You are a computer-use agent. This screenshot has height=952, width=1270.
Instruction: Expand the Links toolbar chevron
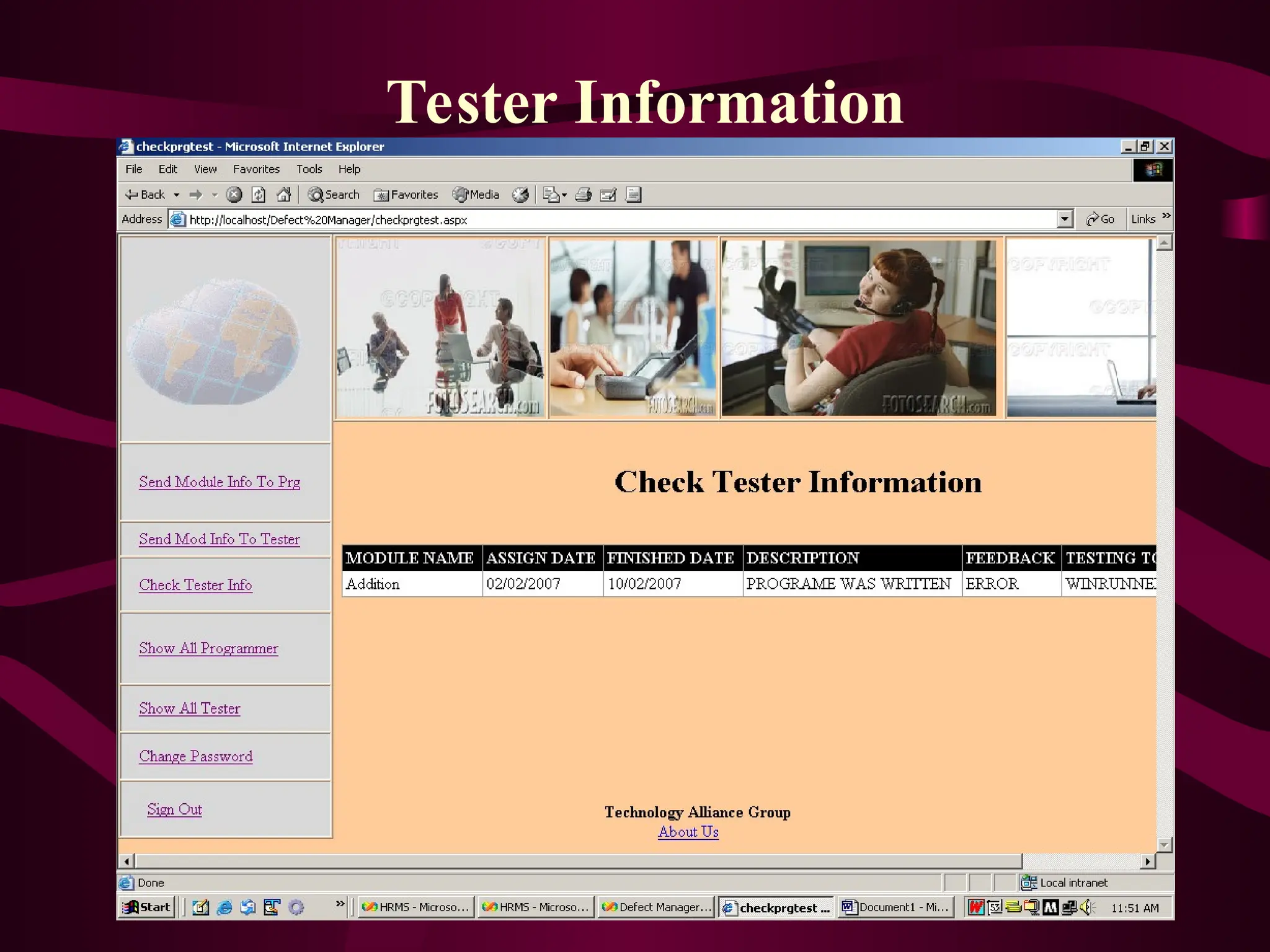click(1166, 216)
